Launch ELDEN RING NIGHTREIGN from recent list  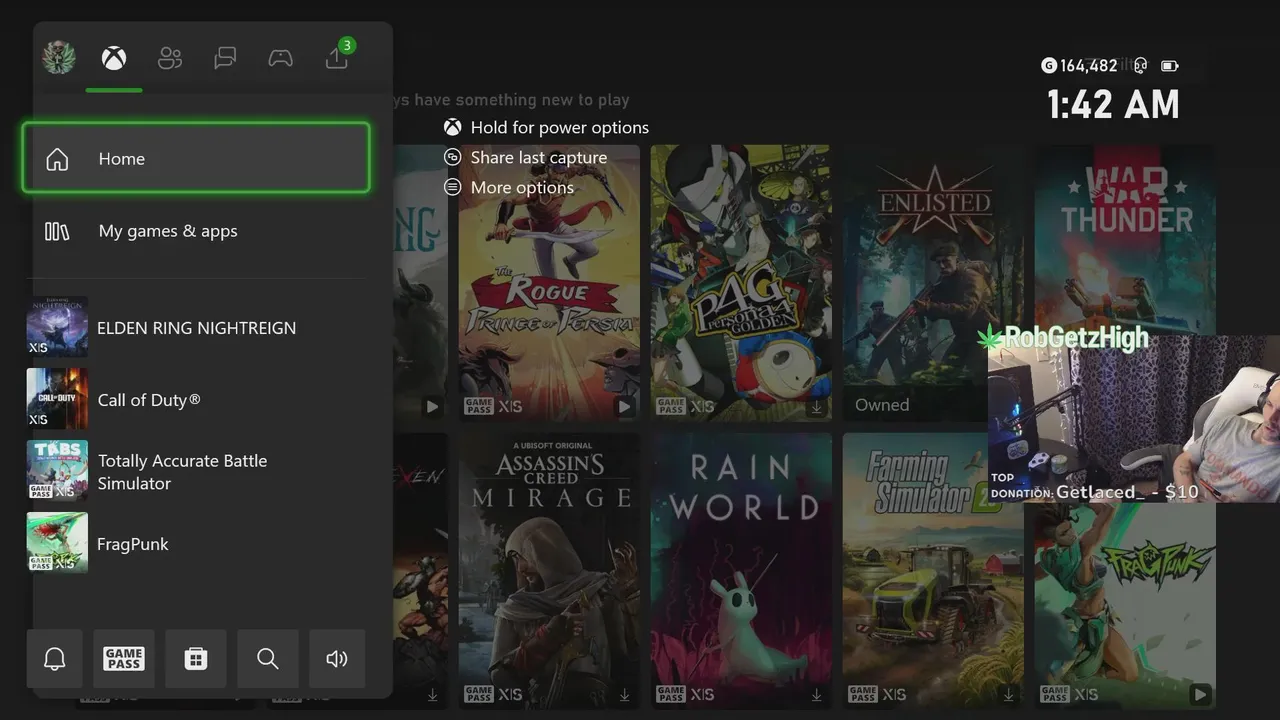point(196,327)
